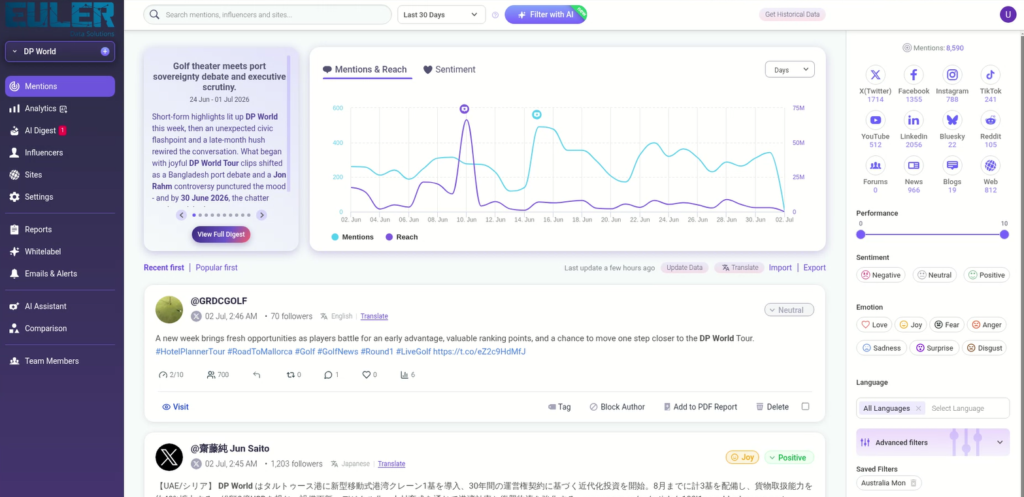Open the Positive sentiment tag on Jun Saito post
The width and height of the screenshot is (1024, 497).
pos(789,457)
